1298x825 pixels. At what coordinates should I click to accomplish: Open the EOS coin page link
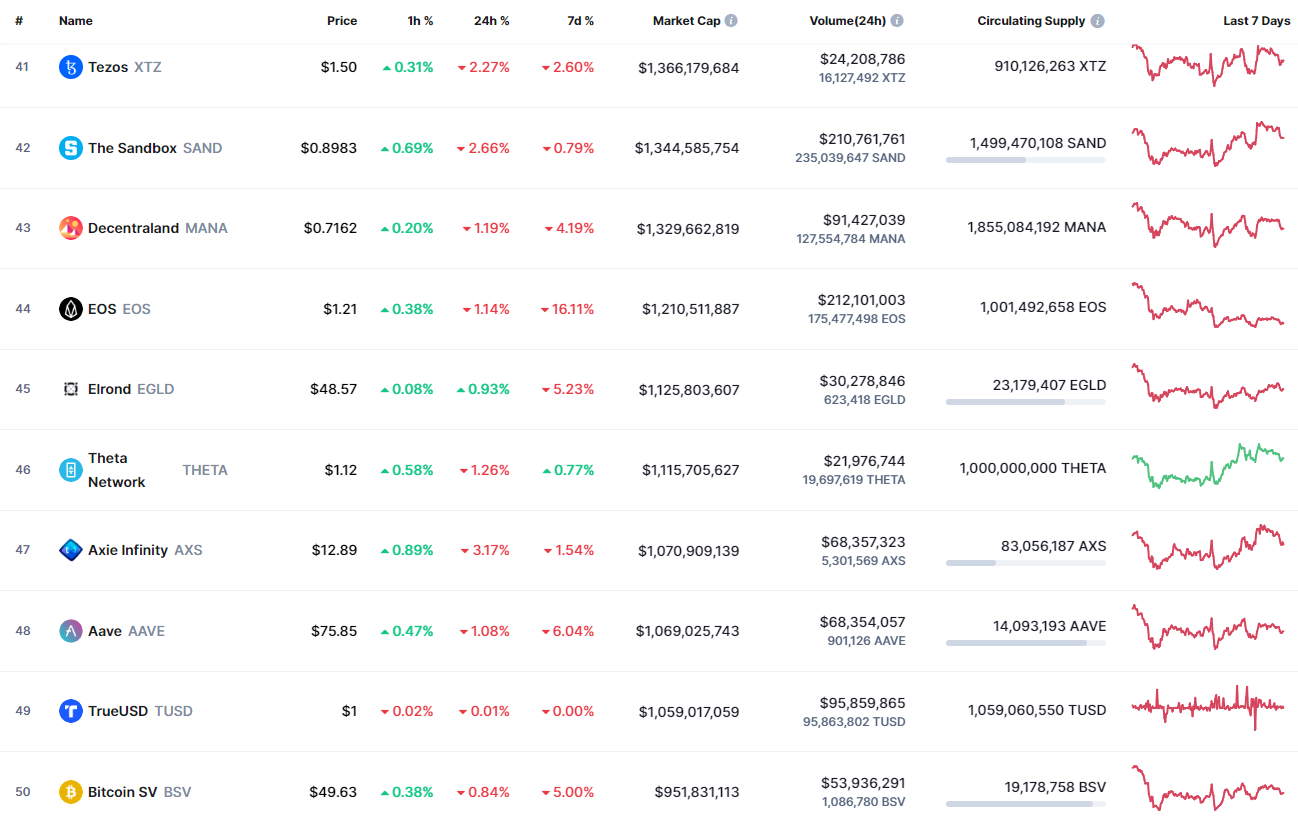tap(105, 309)
